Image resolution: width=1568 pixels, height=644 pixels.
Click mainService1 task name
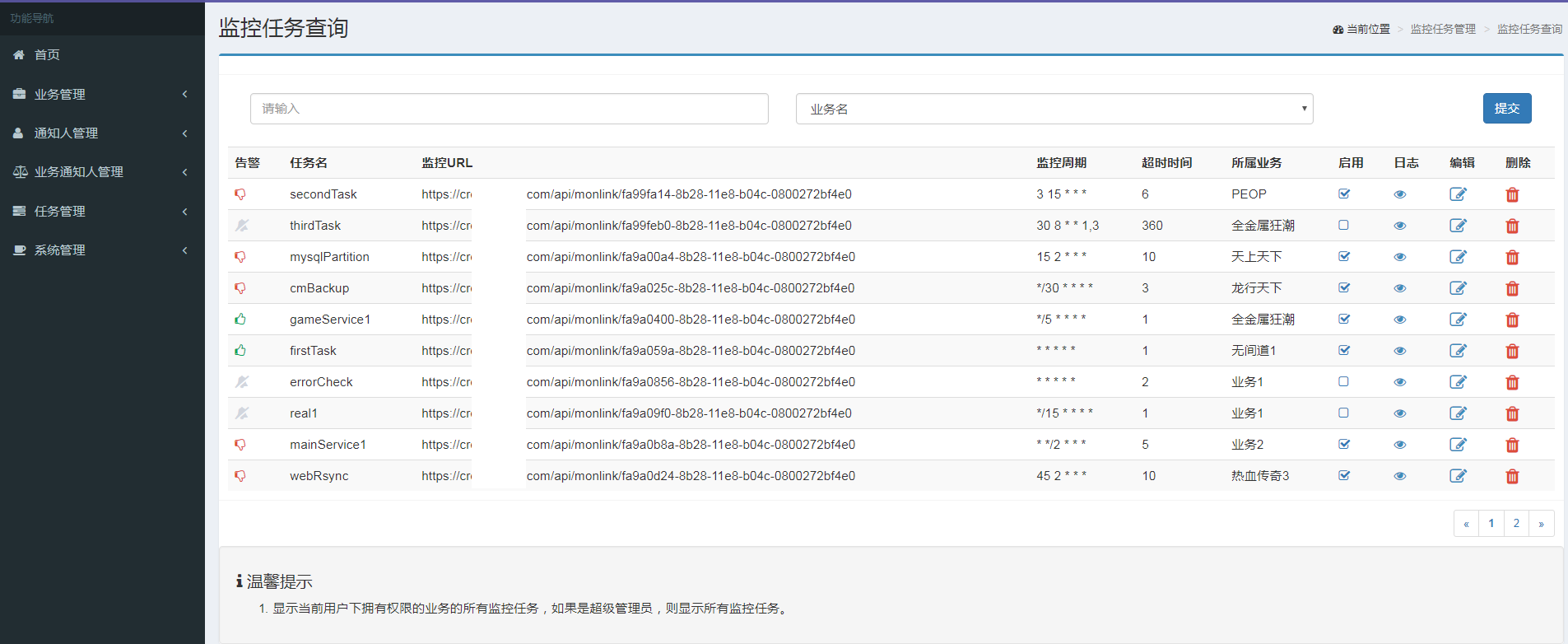[x=328, y=445]
